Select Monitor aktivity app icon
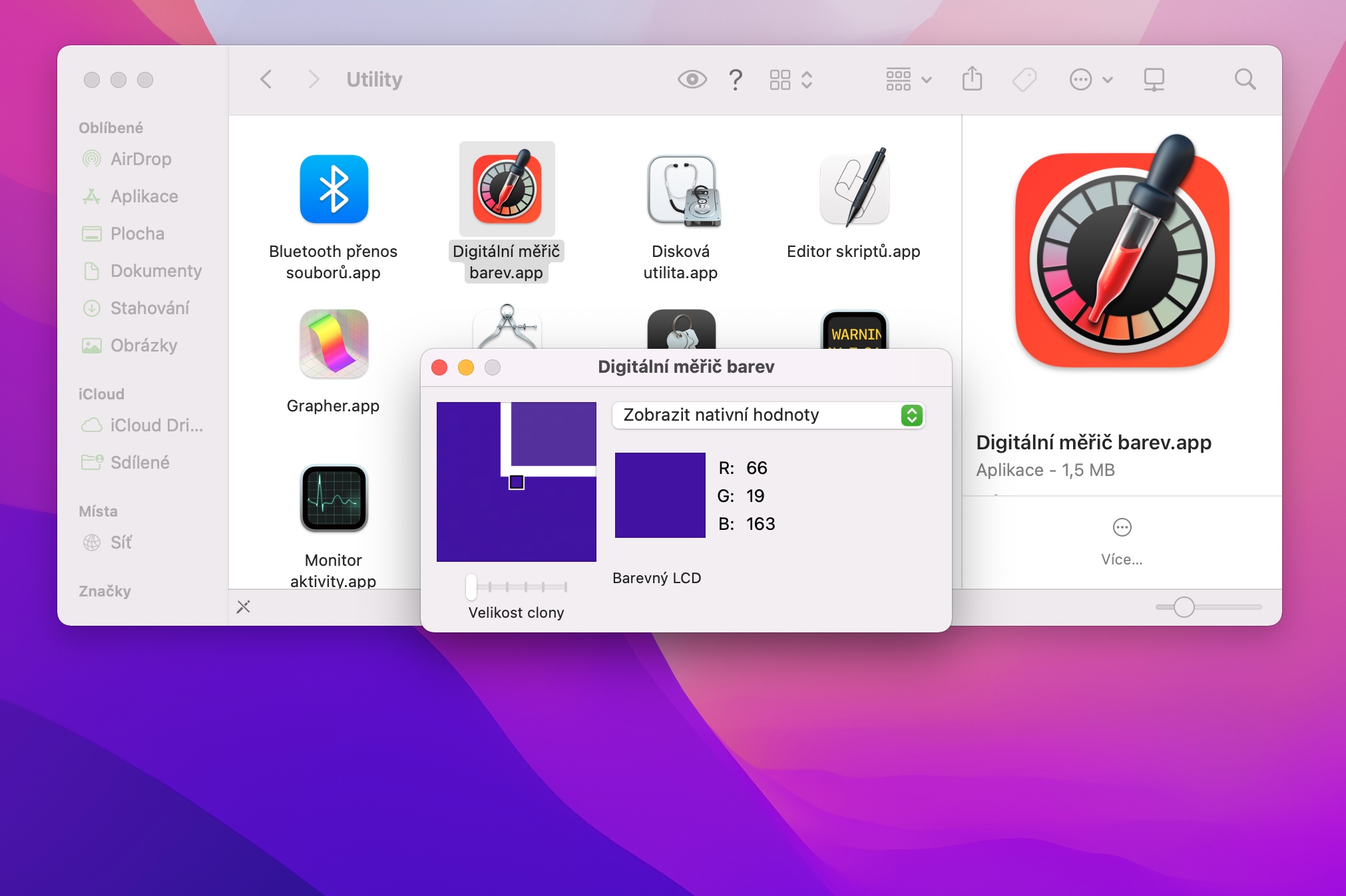The image size is (1346, 896). [334, 499]
